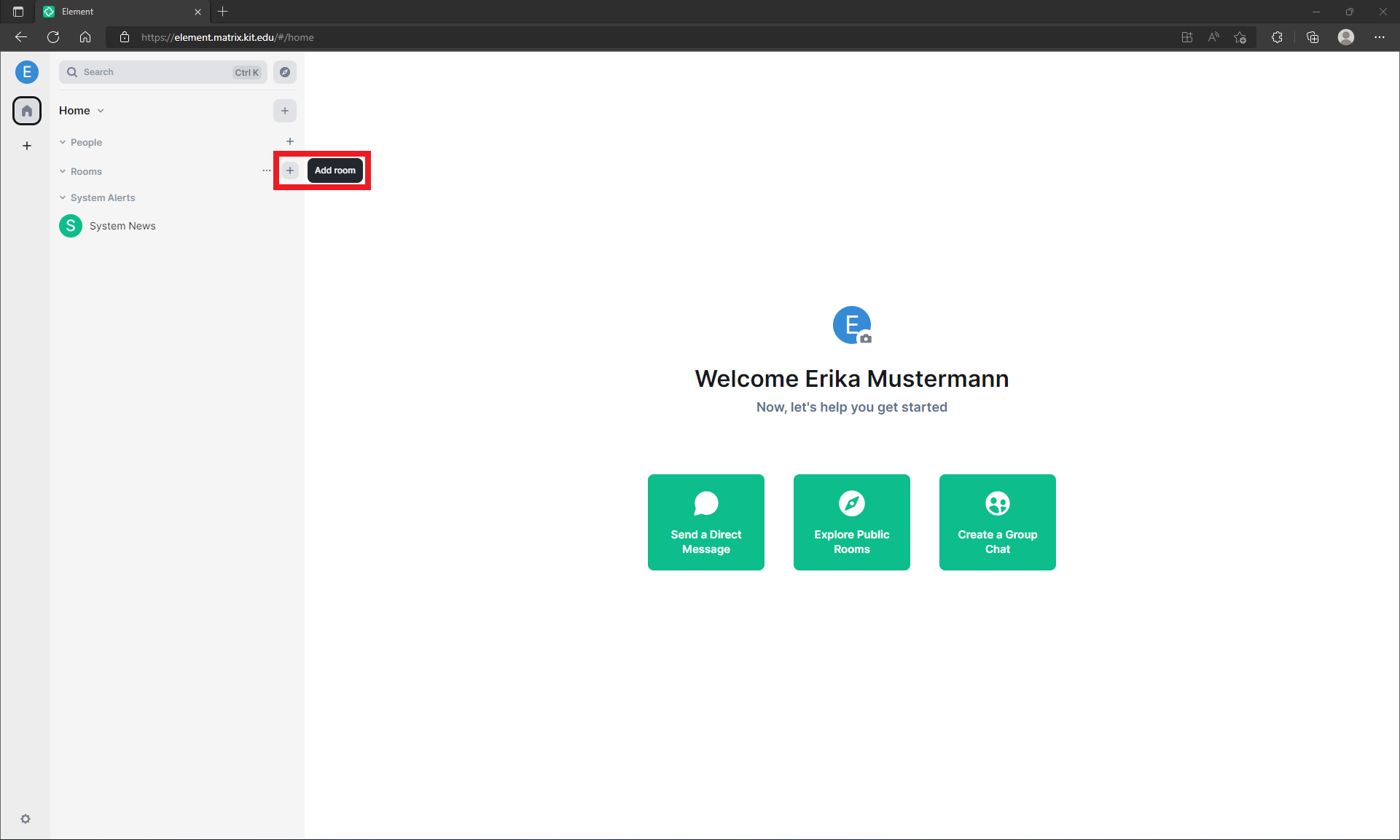Open the Explore Public Rooms panel
The image size is (1400, 840).
852,522
